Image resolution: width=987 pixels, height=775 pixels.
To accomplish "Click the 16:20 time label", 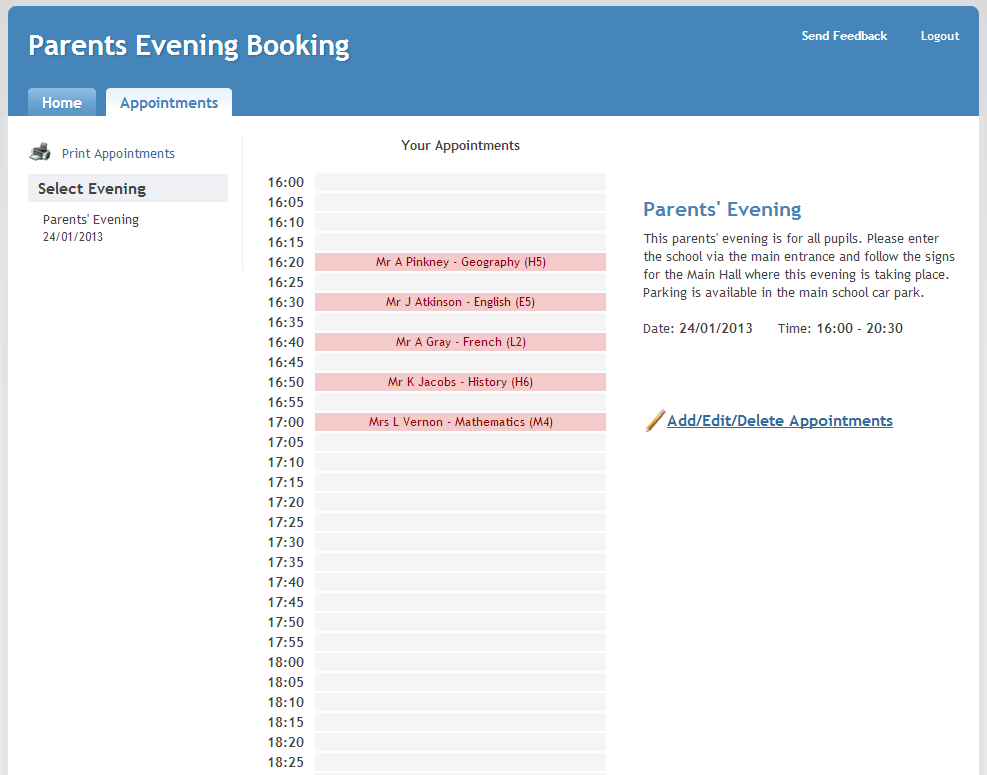I will pos(286,263).
